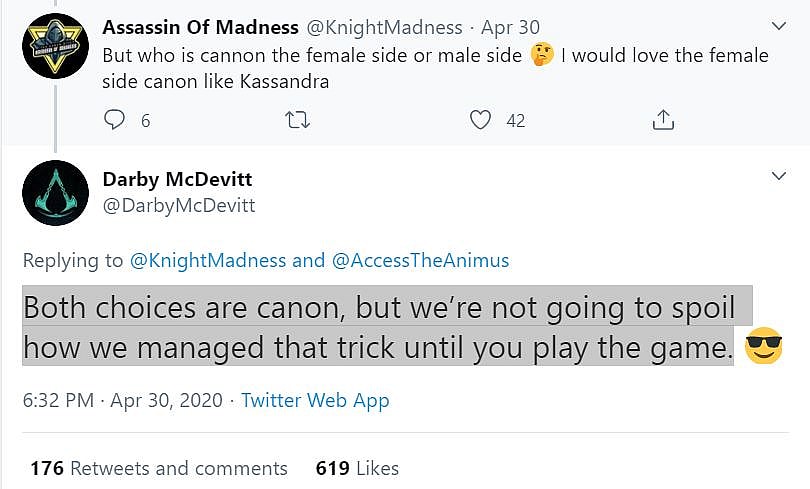Open the @AccessTheAnimus mention link
The width and height of the screenshot is (810, 489).
420,260
